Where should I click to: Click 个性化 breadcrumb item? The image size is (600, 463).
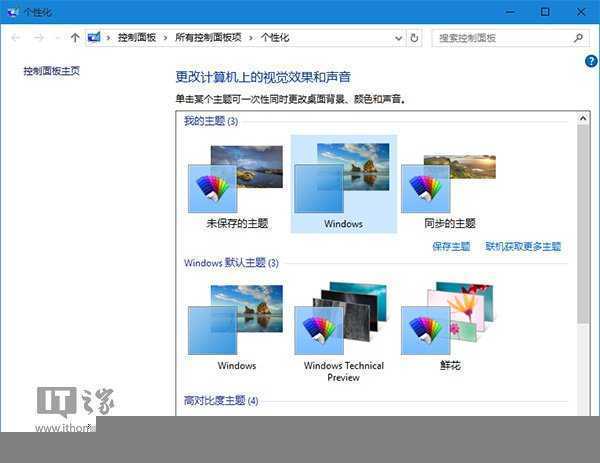pos(275,37)
